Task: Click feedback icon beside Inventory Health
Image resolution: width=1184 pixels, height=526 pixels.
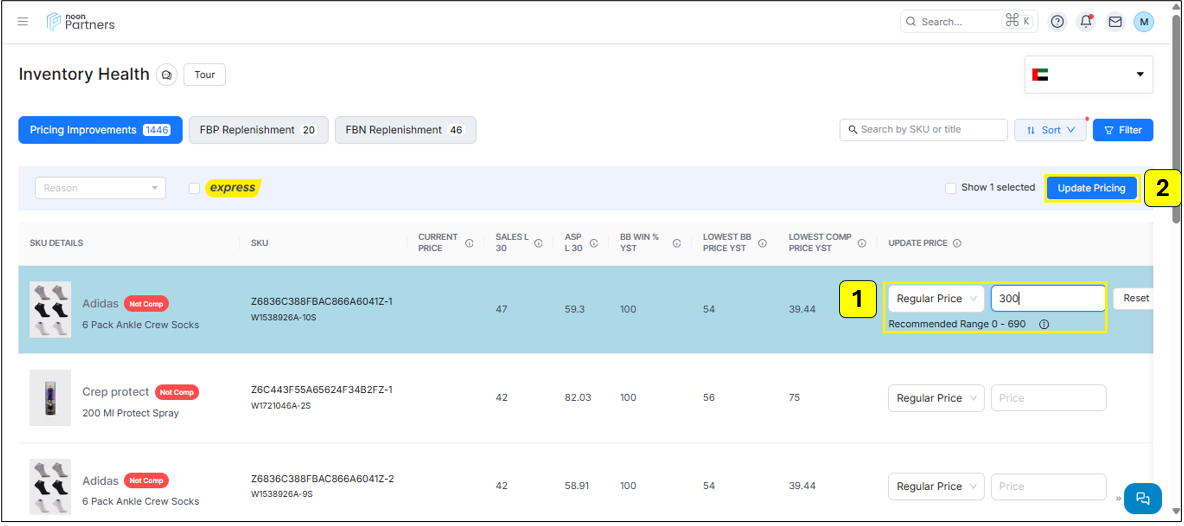Action: click(167, 75)
